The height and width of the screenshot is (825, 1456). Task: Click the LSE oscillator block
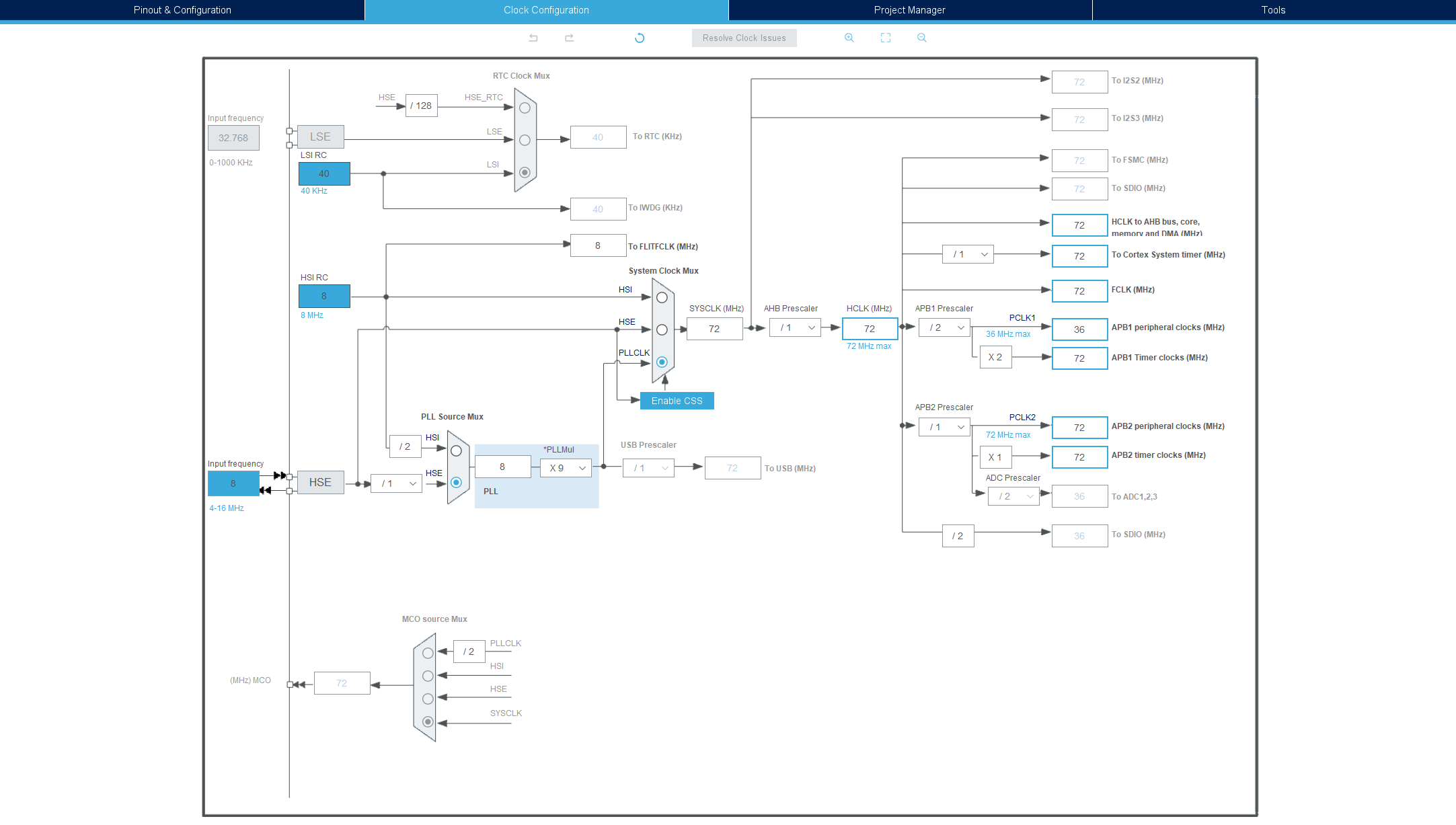pyautogui.click(x=321, y=136)
